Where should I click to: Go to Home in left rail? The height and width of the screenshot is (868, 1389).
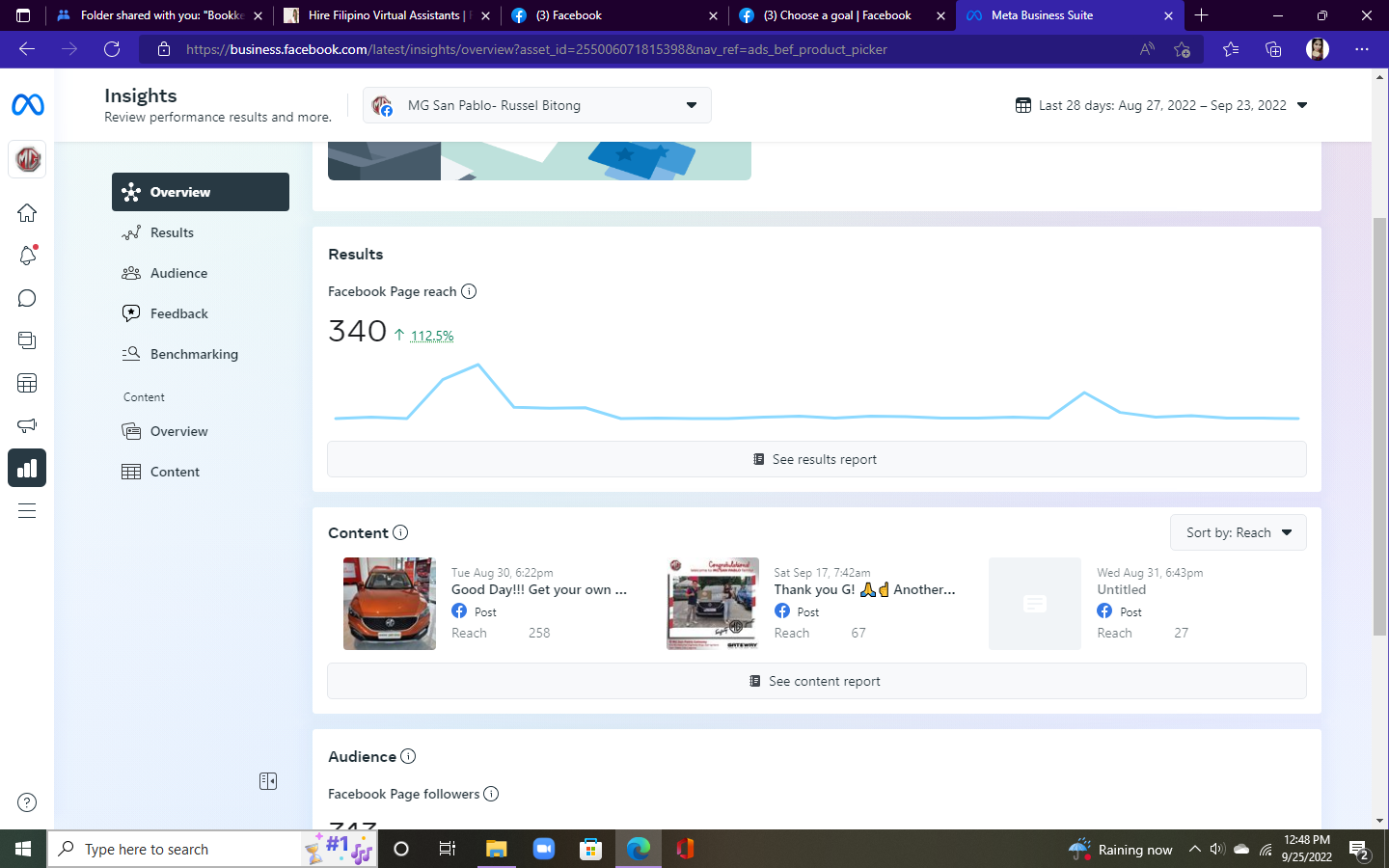pyautogui.click(x=27, y=213)
